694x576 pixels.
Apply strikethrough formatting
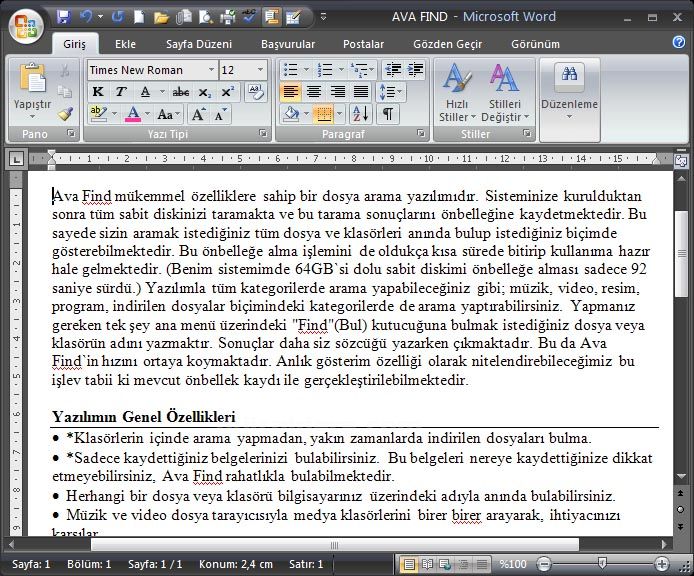181,92
